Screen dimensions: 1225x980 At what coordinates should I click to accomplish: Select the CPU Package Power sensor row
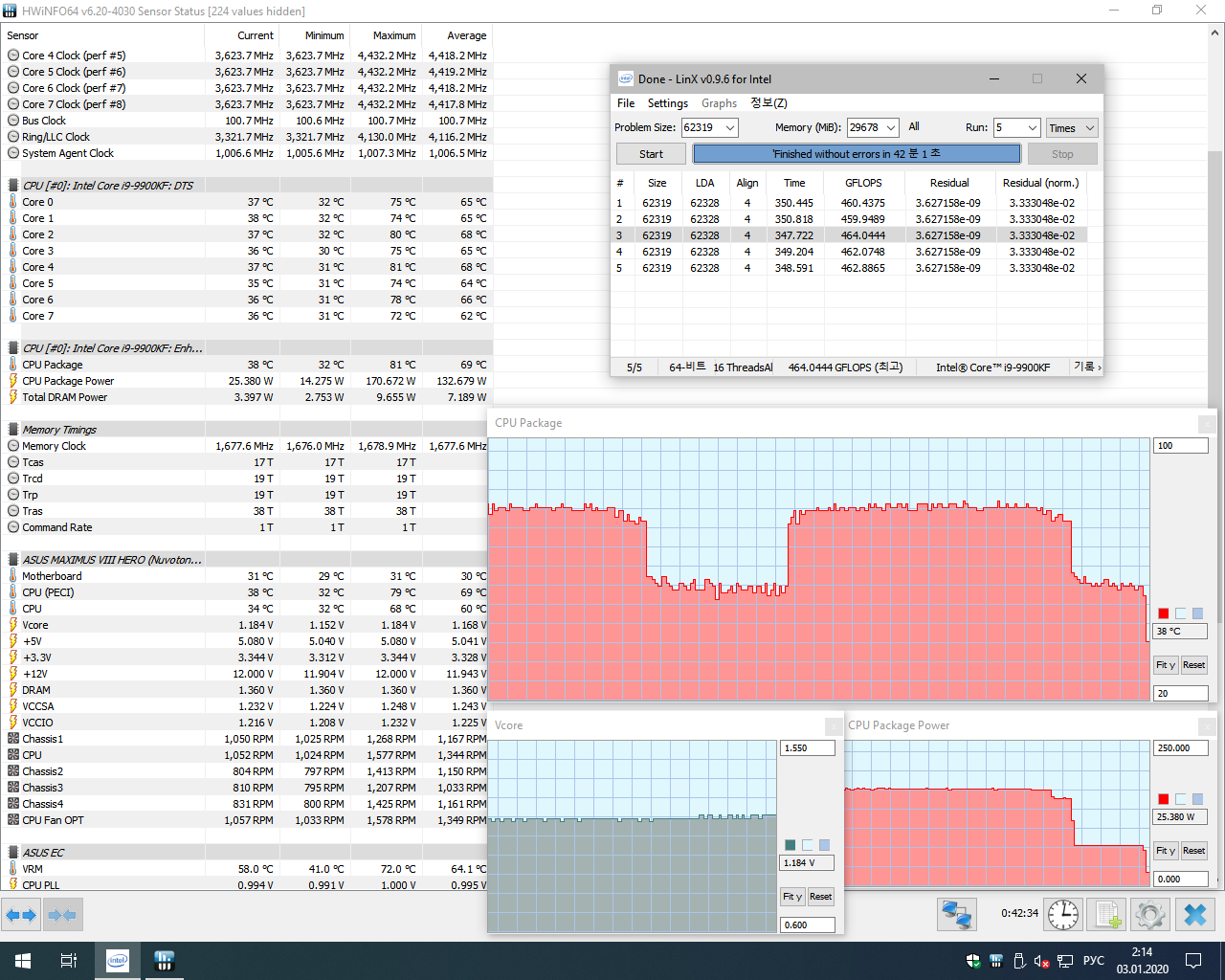tap(247, 381)
